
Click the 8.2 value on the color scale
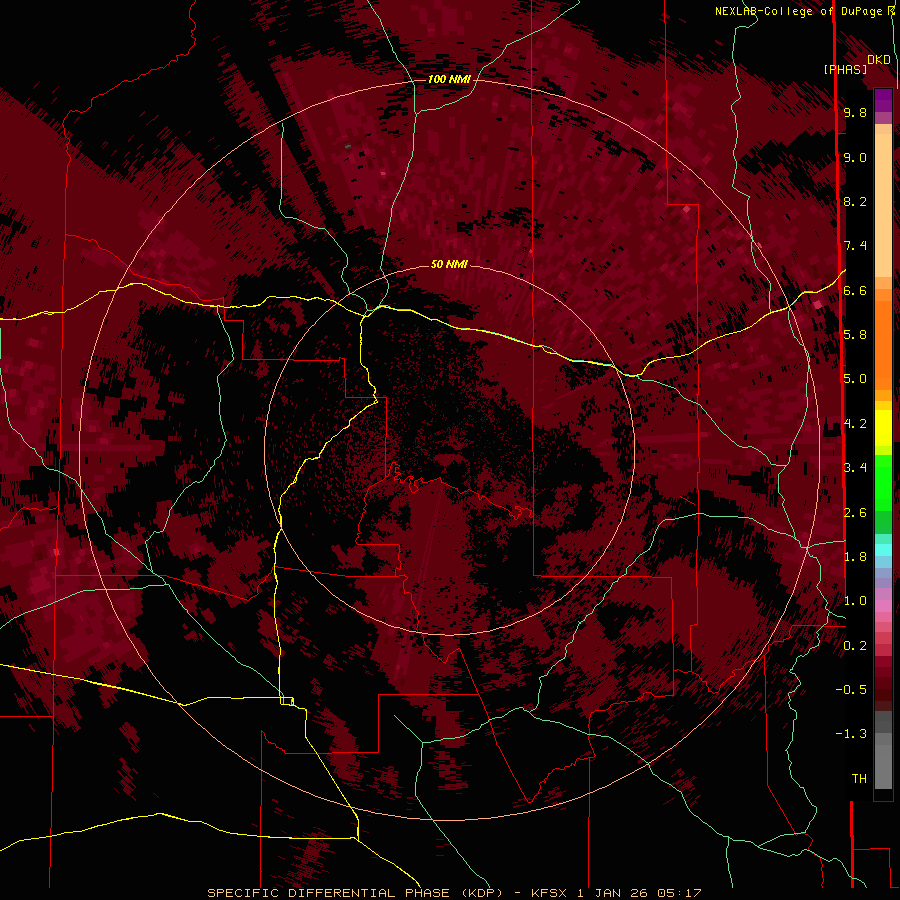855,201
